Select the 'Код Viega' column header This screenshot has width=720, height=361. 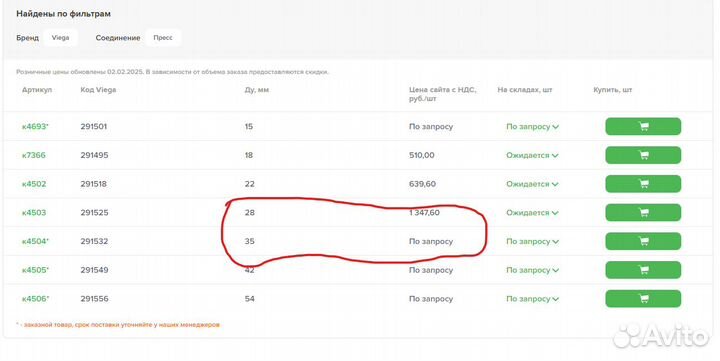click(98, 90)
